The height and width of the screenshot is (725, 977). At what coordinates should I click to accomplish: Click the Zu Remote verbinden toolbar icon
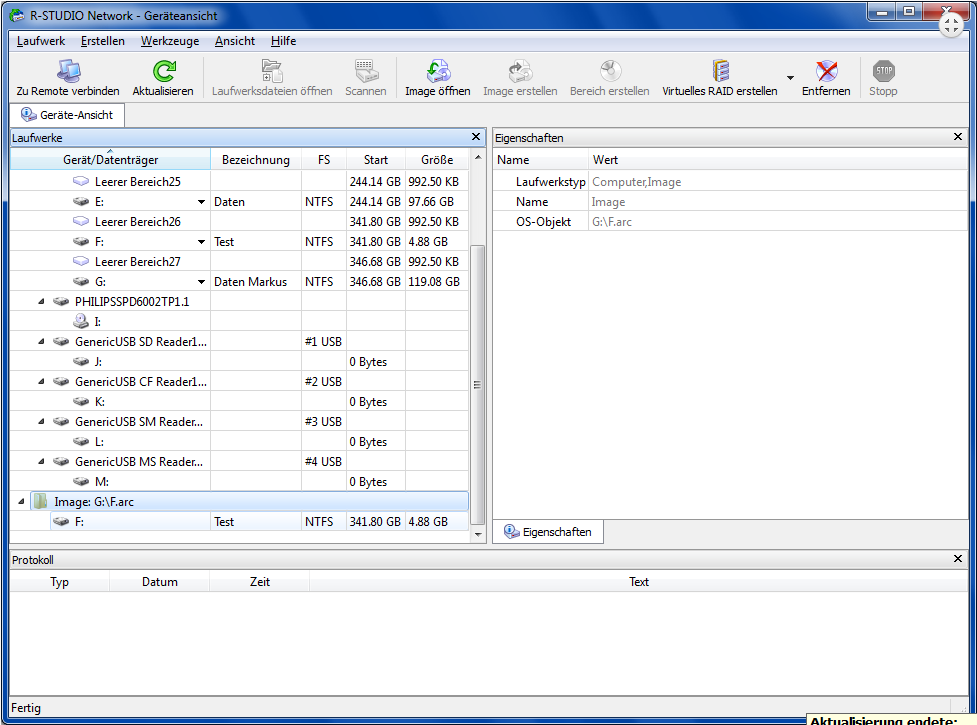[x=69, y=71]
